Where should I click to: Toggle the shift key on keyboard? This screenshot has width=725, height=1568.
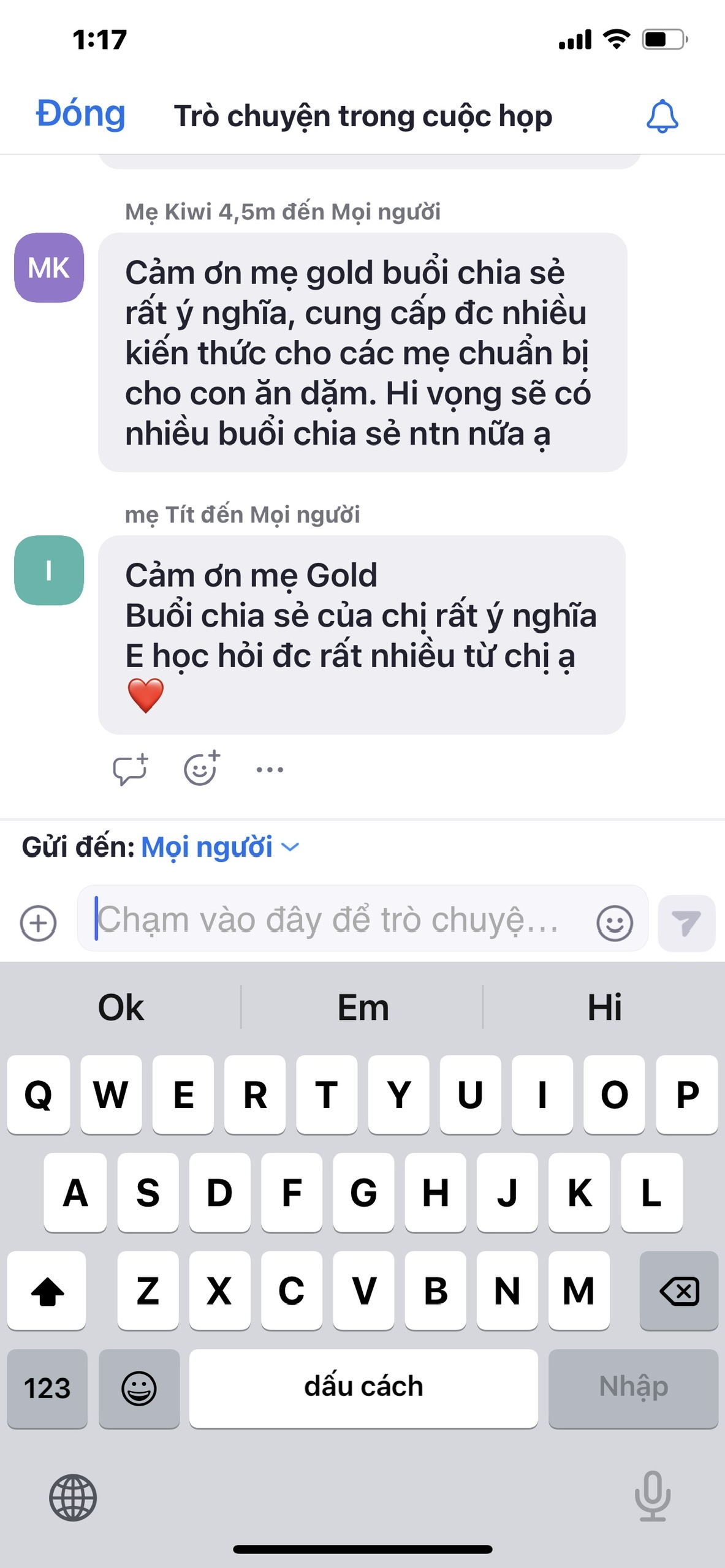pos(47,1291)
